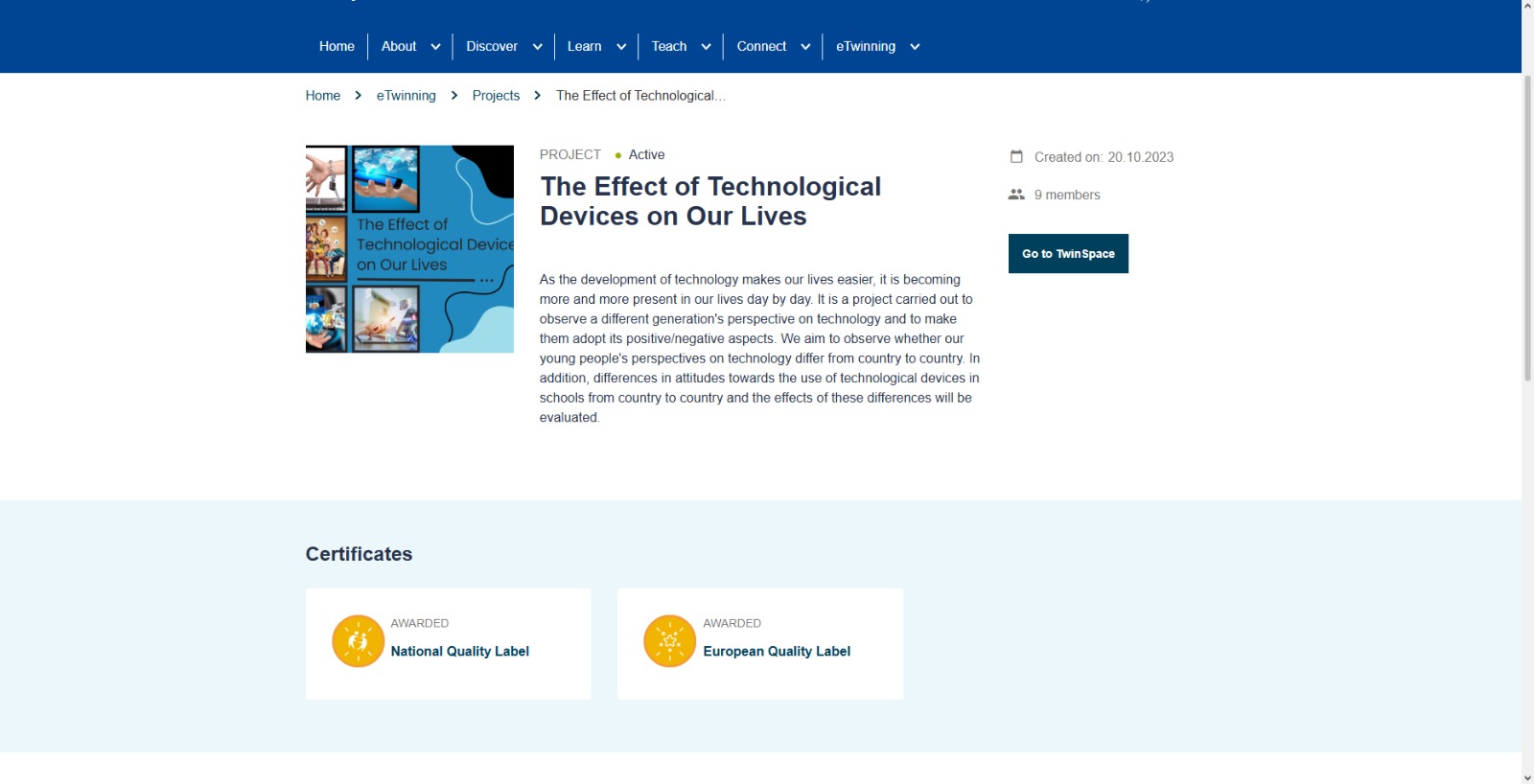Click the members group icon
1534x784 pixels.
(x=1016, y=195)
